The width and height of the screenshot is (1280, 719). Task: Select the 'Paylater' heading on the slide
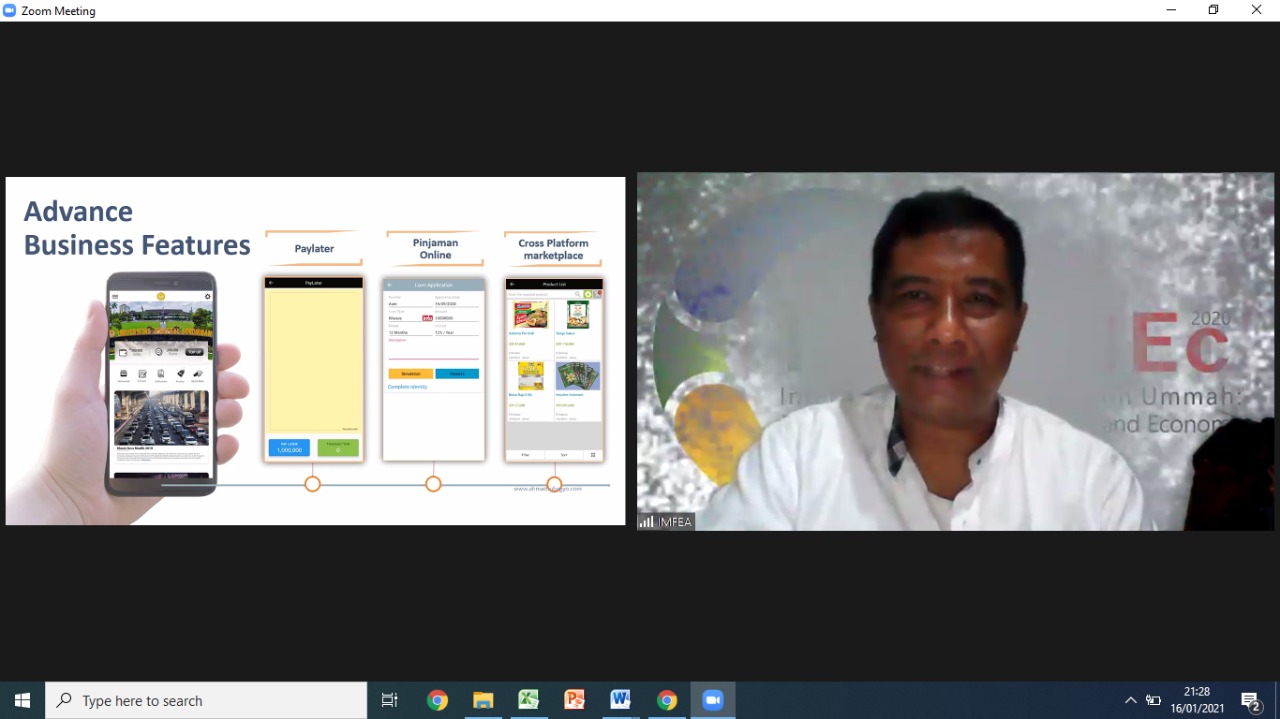[x=314, y=249]
